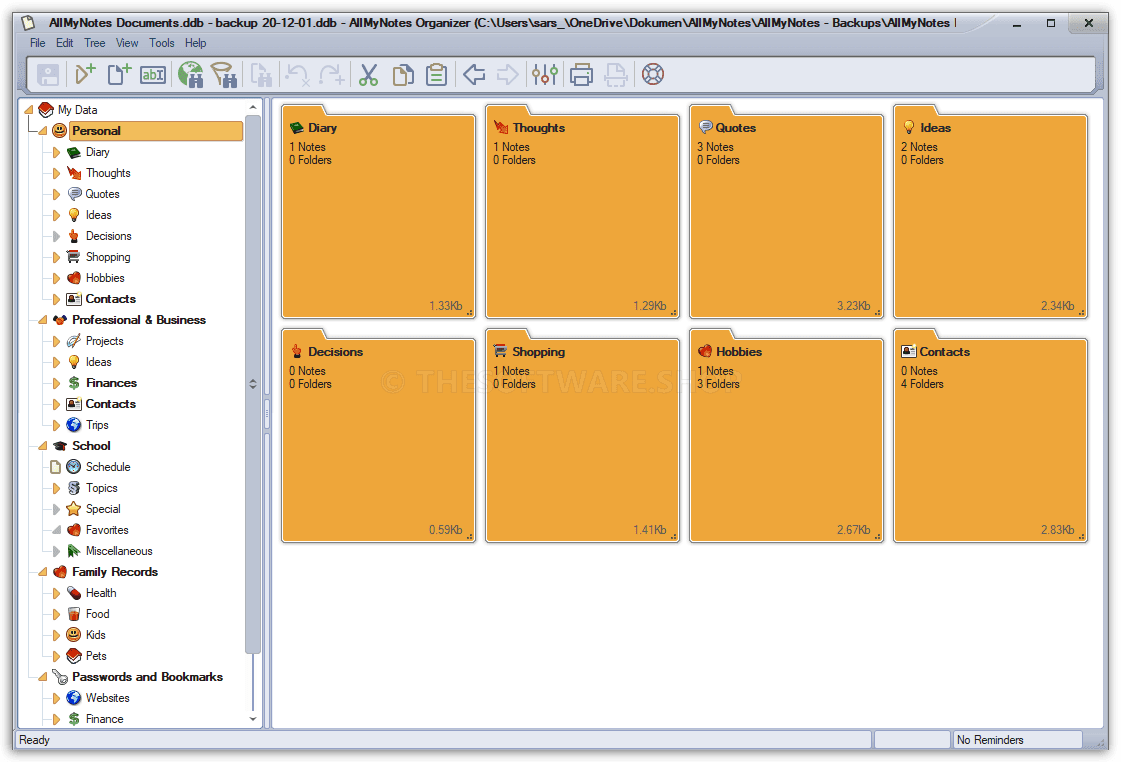The width and height of the screenshot is (1121, 762).
Task: Open the Decisions folder card
Action: [x=379, y=435]
